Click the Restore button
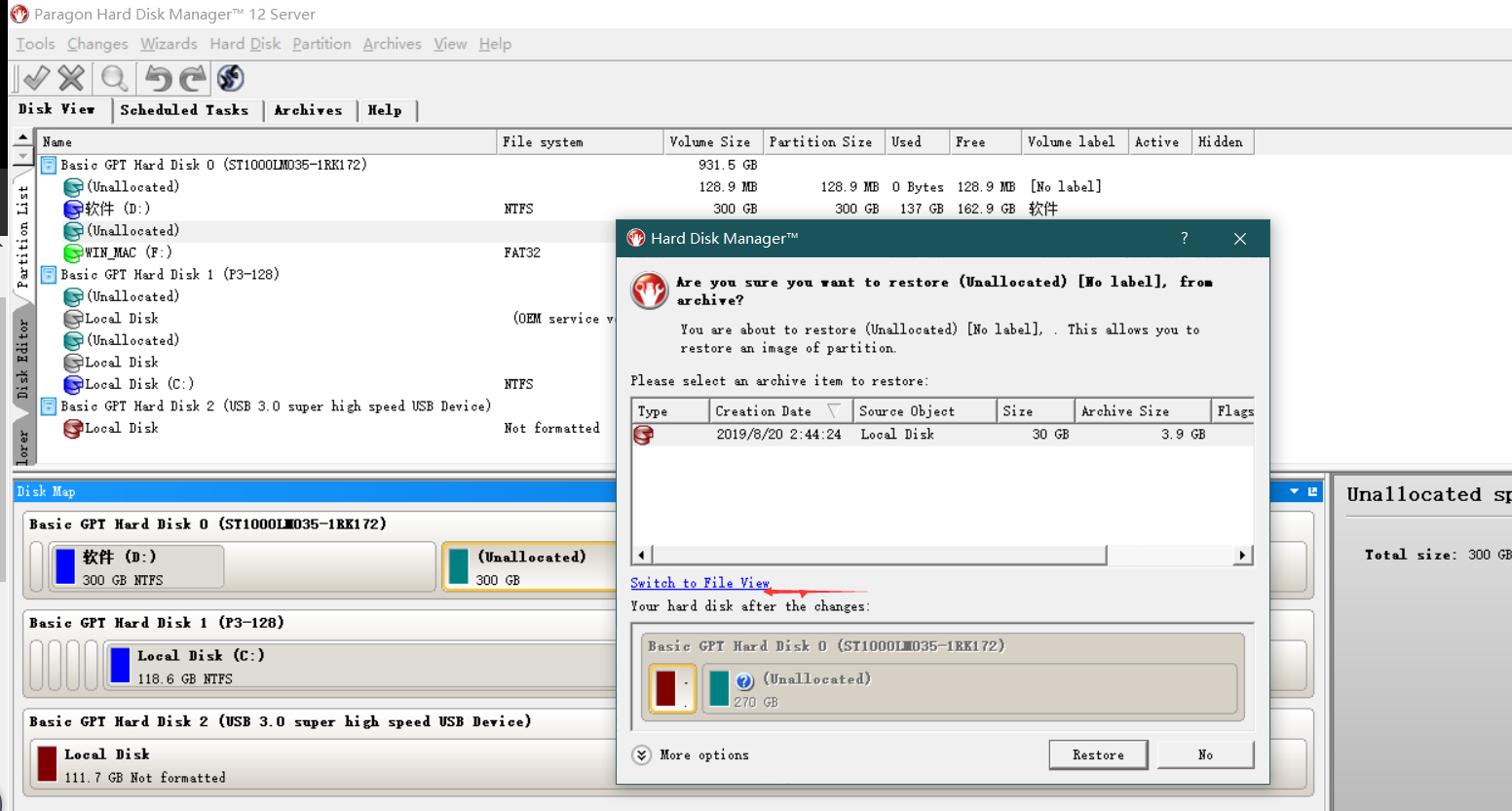 (x=1098, y=754)
